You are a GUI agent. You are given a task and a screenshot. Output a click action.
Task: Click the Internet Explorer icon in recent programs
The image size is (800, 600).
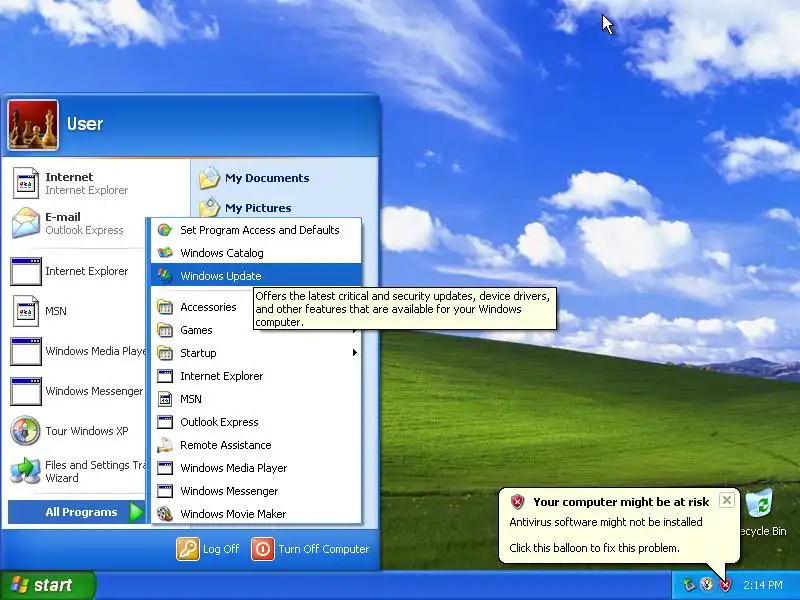(x=26, y=271)
